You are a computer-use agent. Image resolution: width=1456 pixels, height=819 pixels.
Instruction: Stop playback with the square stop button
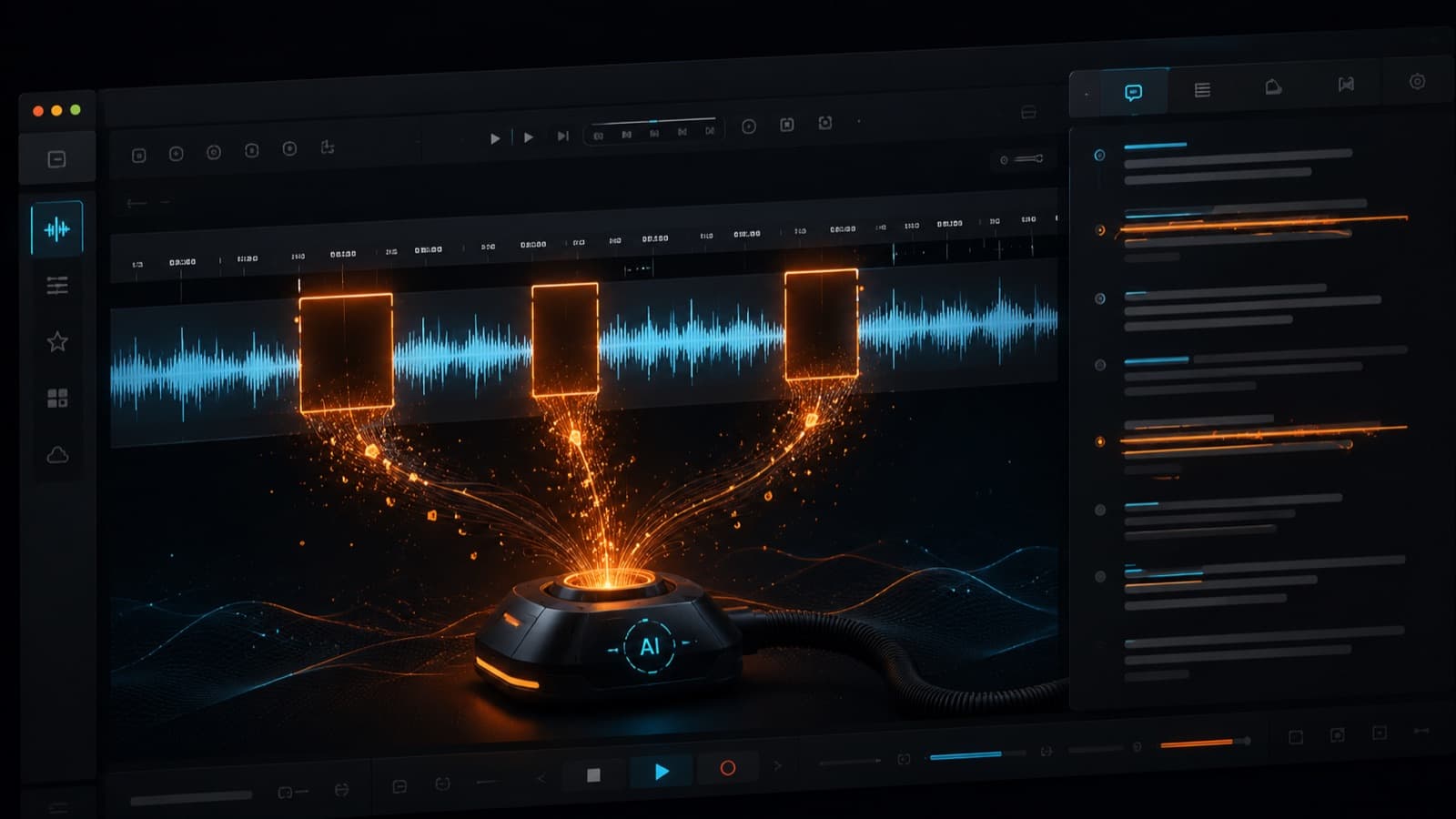(x=593, y=774)
